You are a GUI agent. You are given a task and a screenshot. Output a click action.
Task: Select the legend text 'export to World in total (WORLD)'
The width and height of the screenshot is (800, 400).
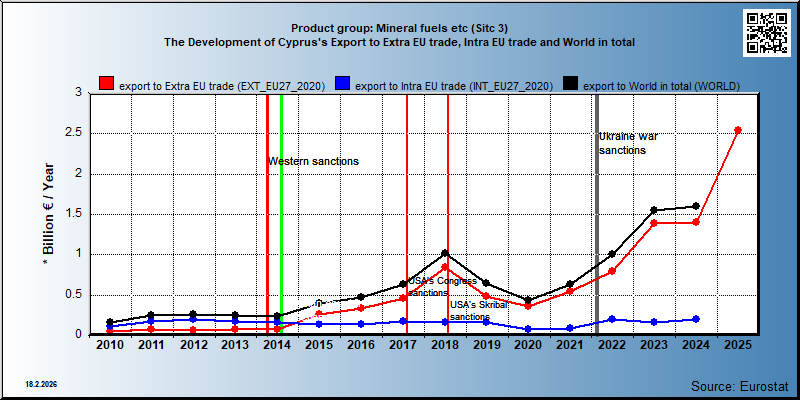point(661,86)
